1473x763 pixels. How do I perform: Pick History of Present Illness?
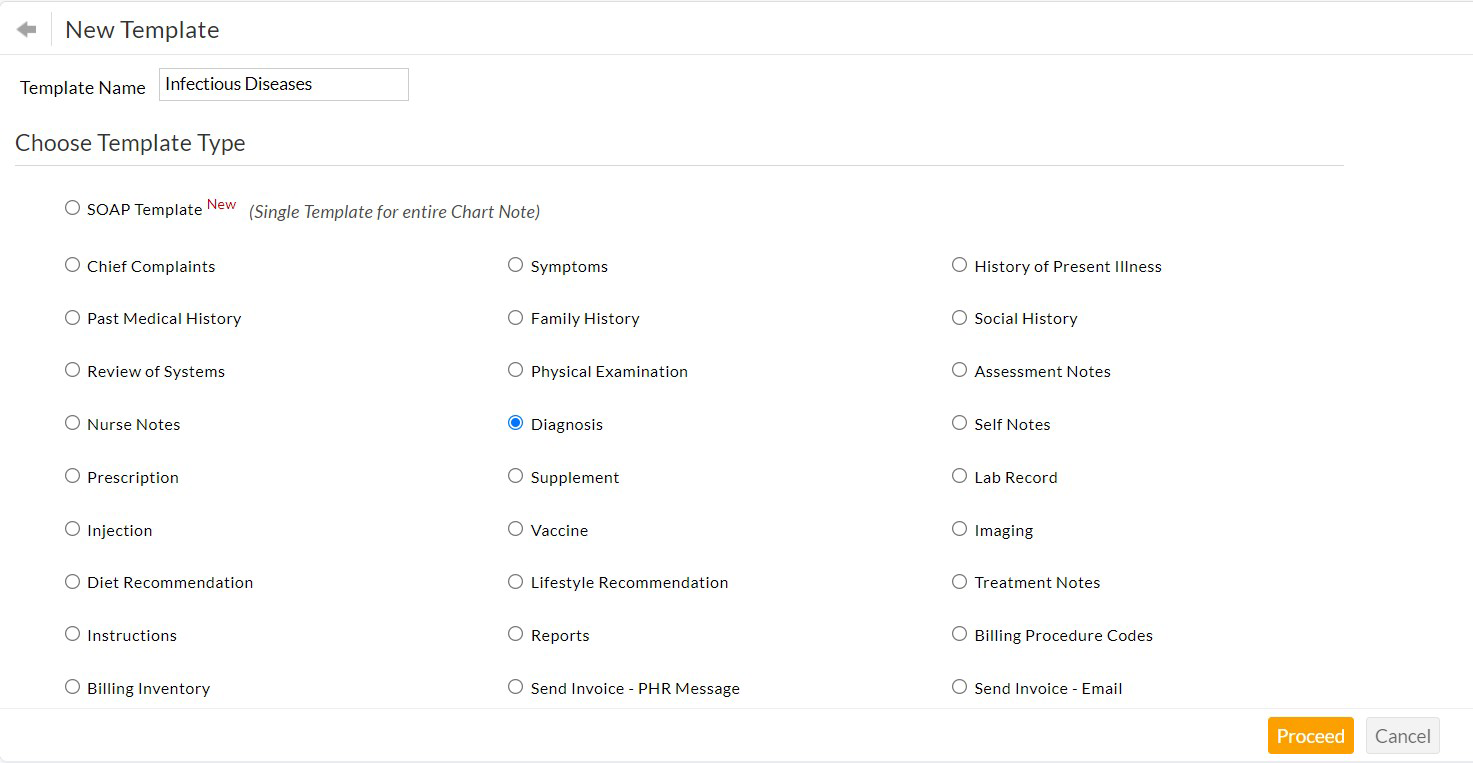pyautogui.click(x=959, y=264)
